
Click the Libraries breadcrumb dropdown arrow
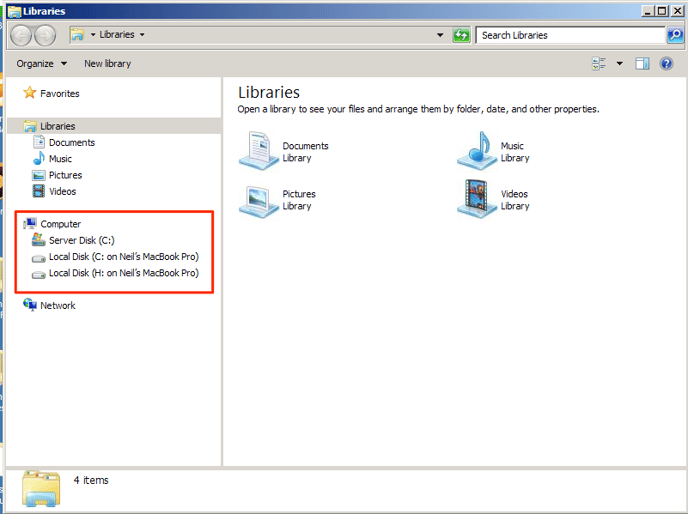pyautogui.click(x=142, y=35)
